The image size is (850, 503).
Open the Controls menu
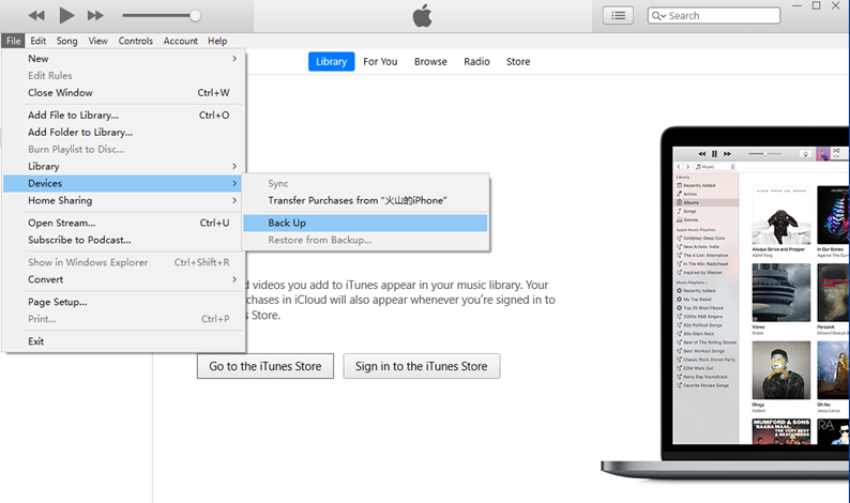tap(136, 41)
